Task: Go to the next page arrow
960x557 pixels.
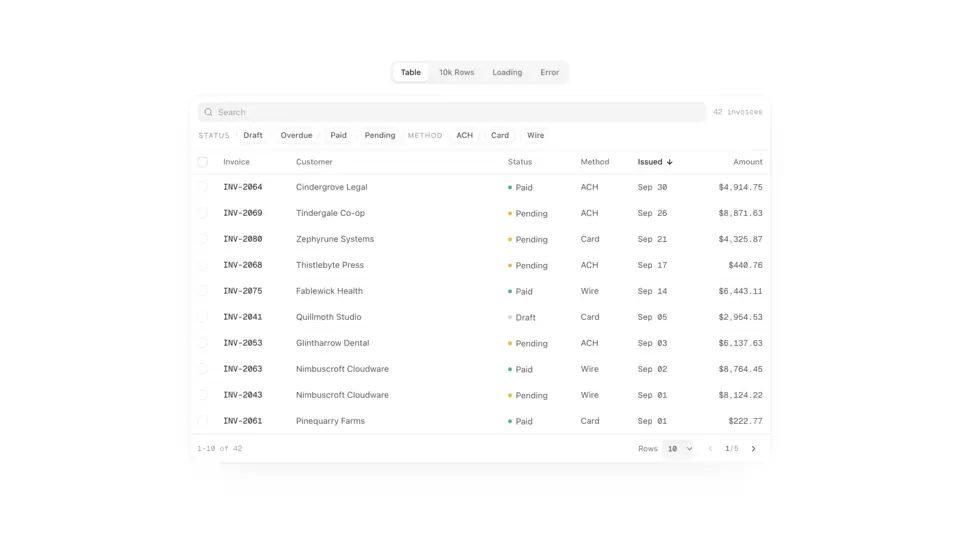Action: [x=753, y=449]
